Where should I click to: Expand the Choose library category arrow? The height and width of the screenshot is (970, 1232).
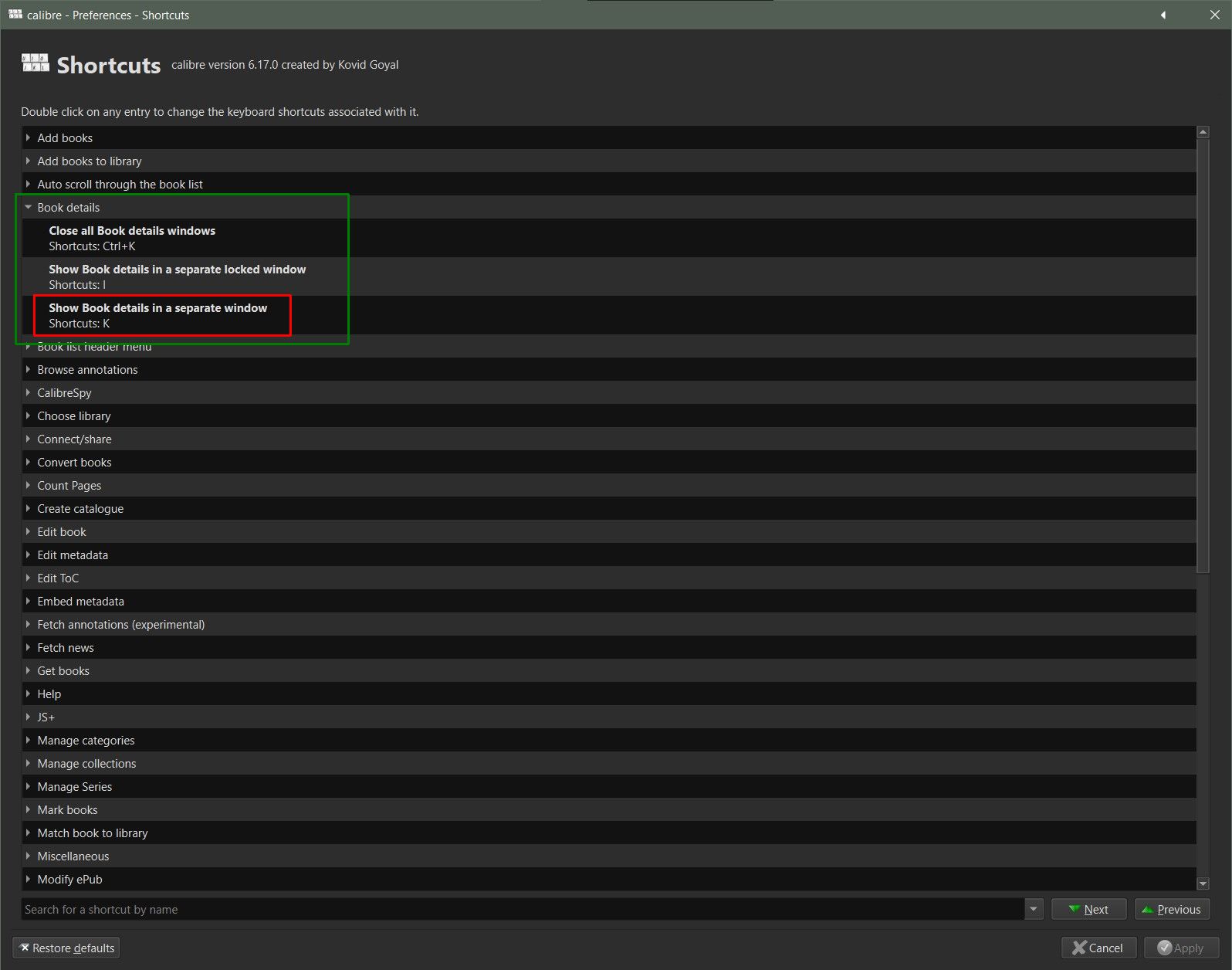pyautogui.click(x=28, y=415)
